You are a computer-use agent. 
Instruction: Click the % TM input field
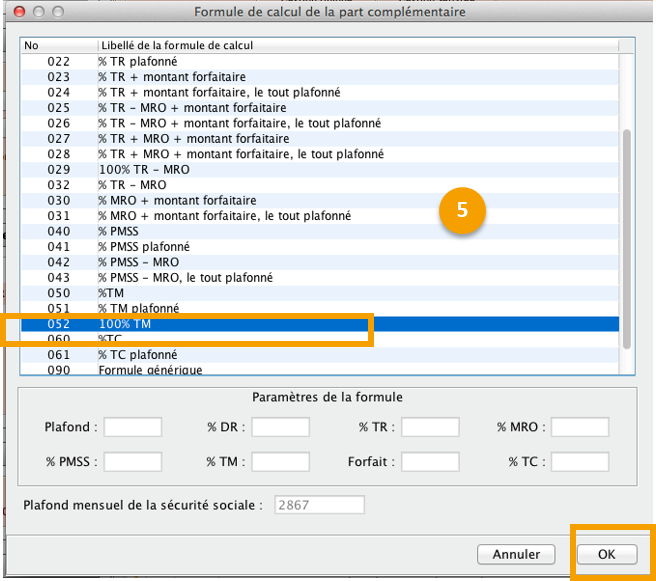click(x=280, y=462)
